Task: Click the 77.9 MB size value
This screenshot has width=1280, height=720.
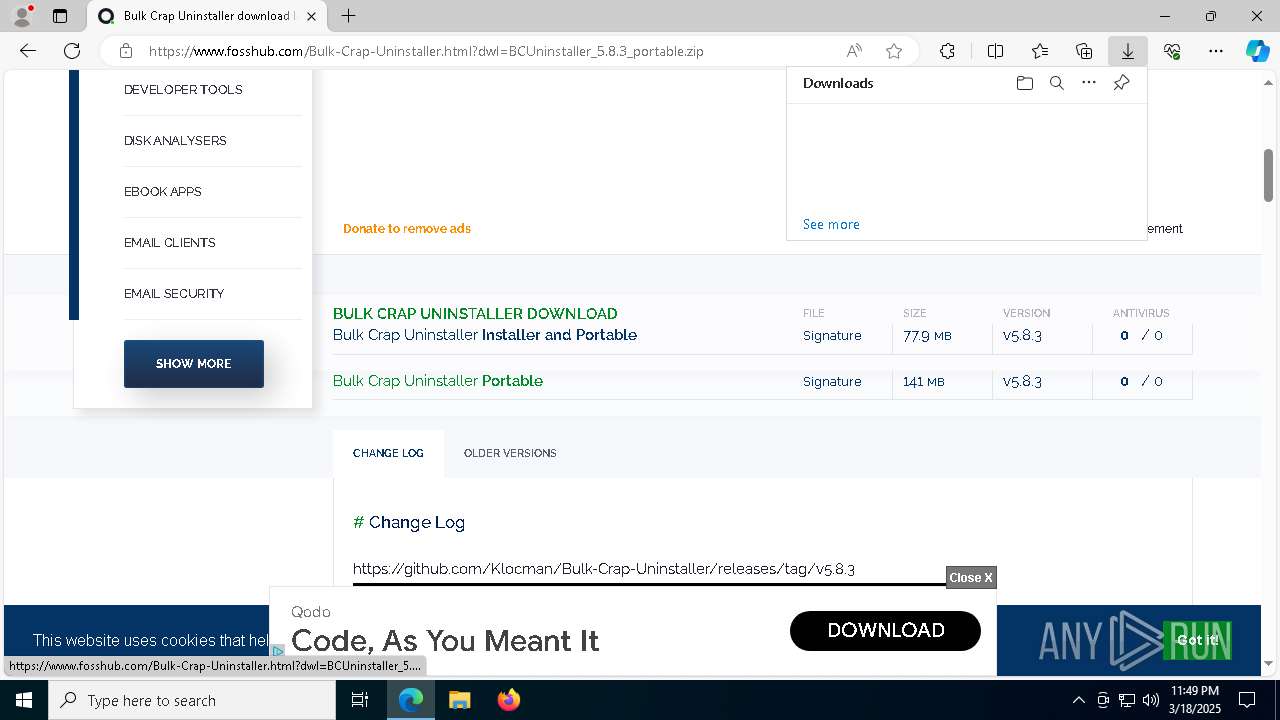Action: tap(927, 336)
